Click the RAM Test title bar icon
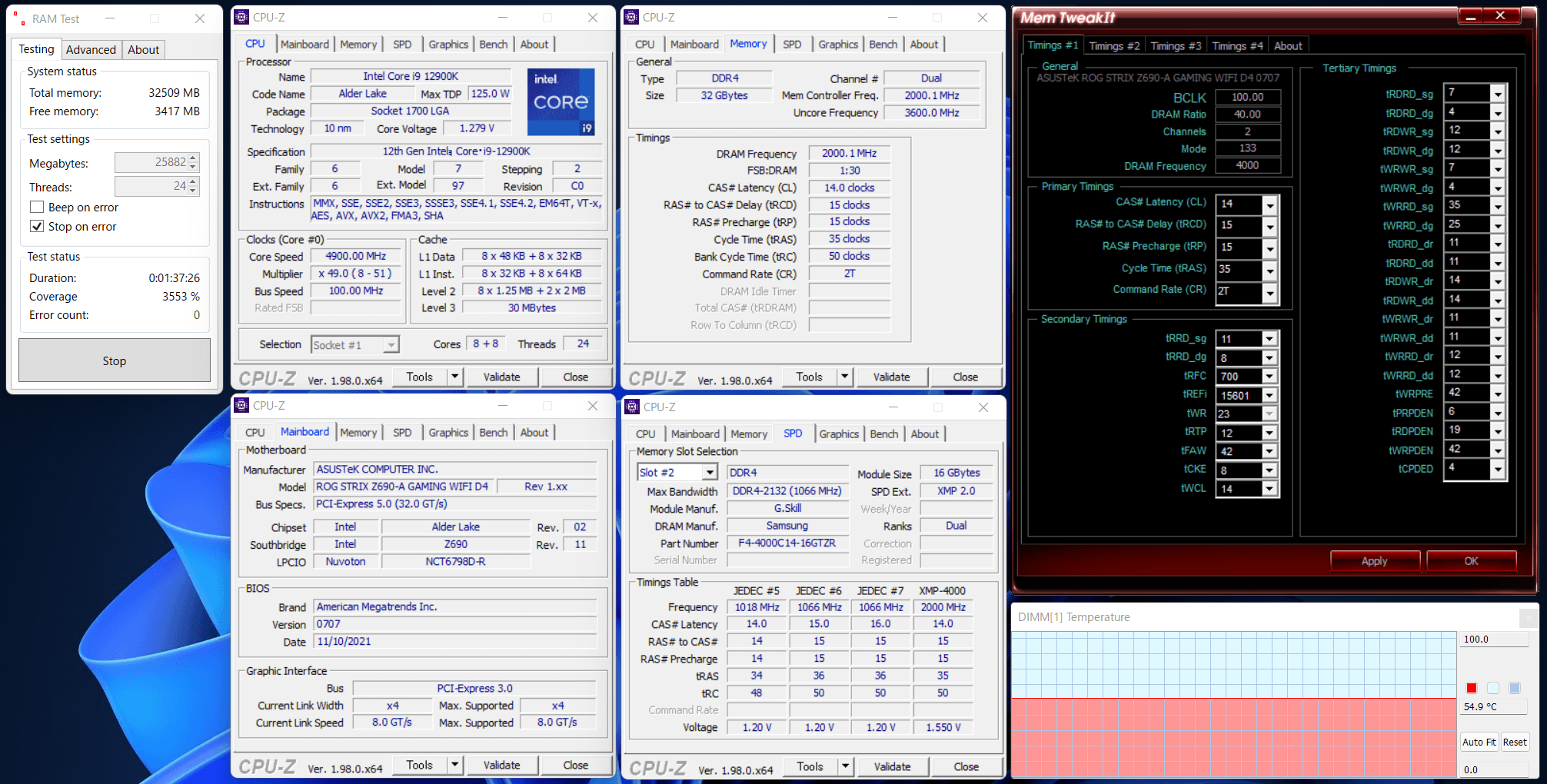 pos(19,19)
